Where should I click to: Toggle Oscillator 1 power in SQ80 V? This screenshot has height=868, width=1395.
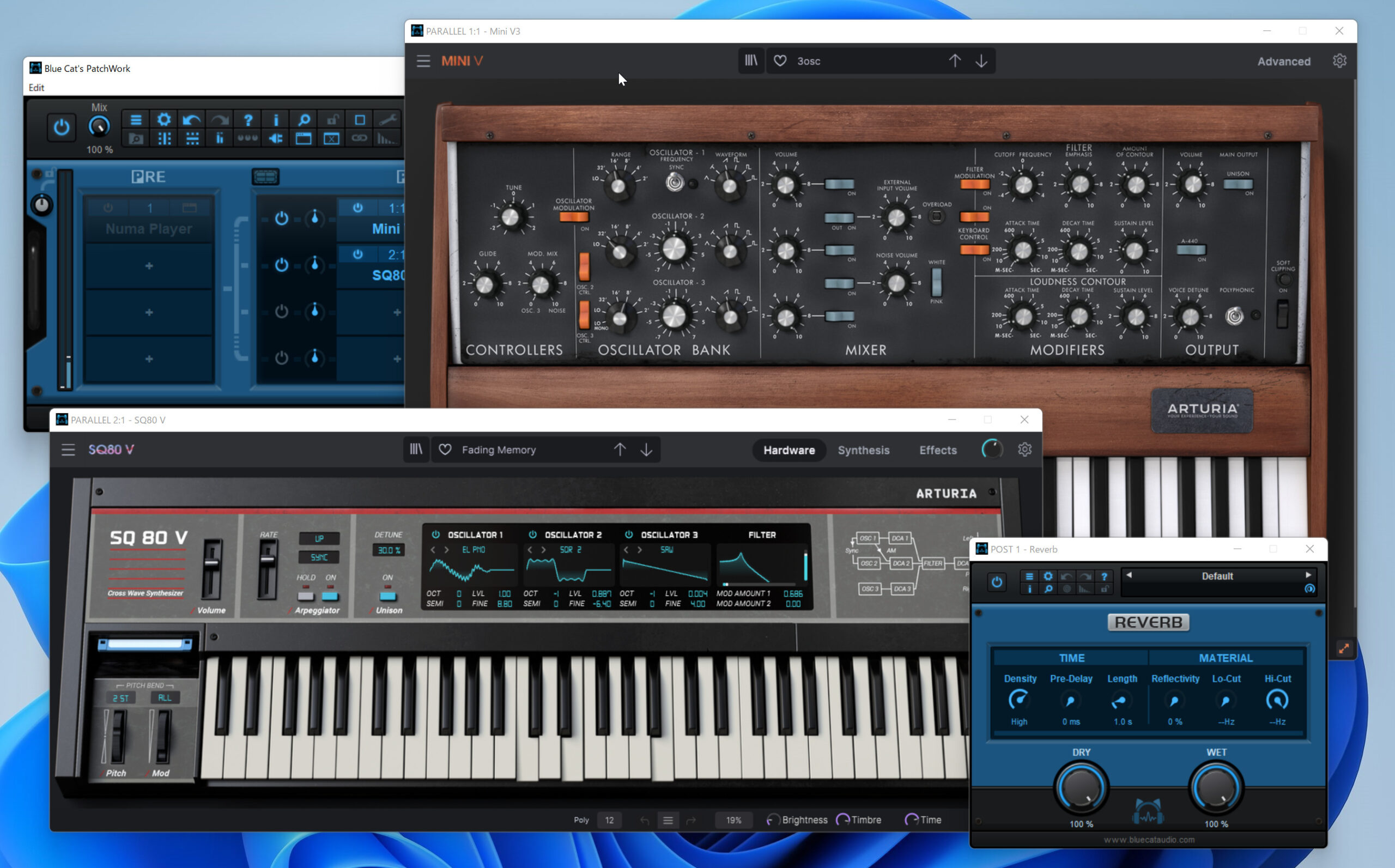(x=436, y=535)
